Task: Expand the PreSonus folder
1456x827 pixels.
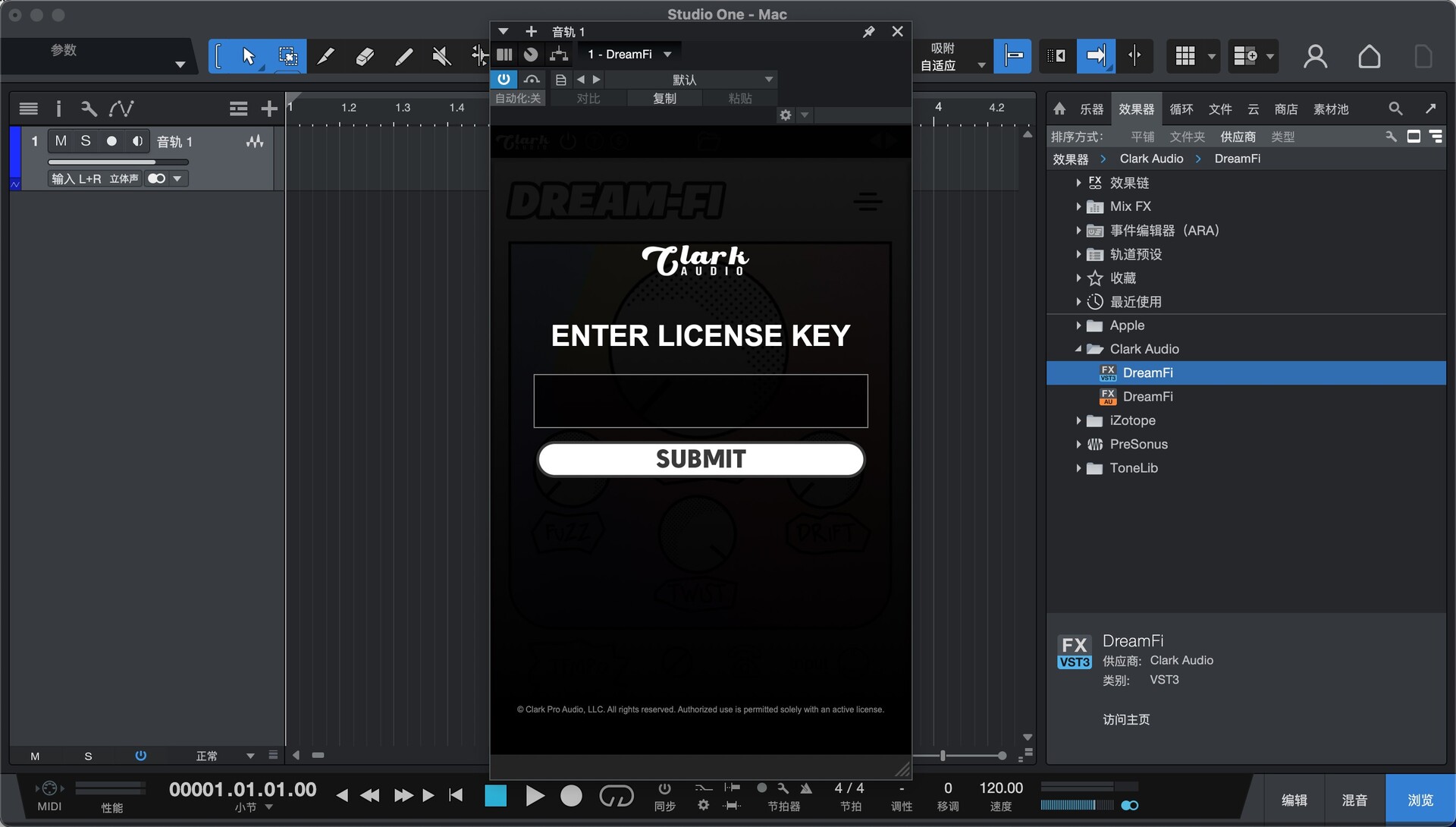Action: 1078,444
